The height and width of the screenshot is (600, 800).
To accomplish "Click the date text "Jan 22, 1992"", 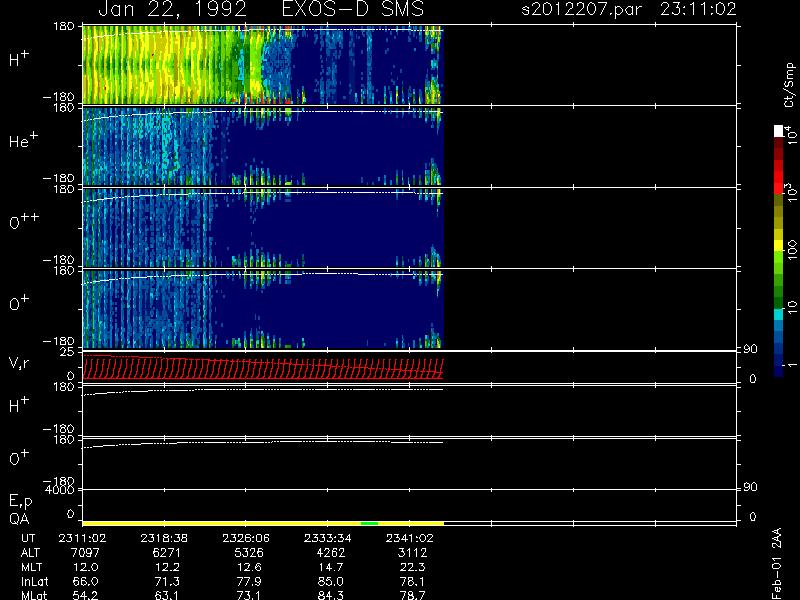I will click(172, 9).
